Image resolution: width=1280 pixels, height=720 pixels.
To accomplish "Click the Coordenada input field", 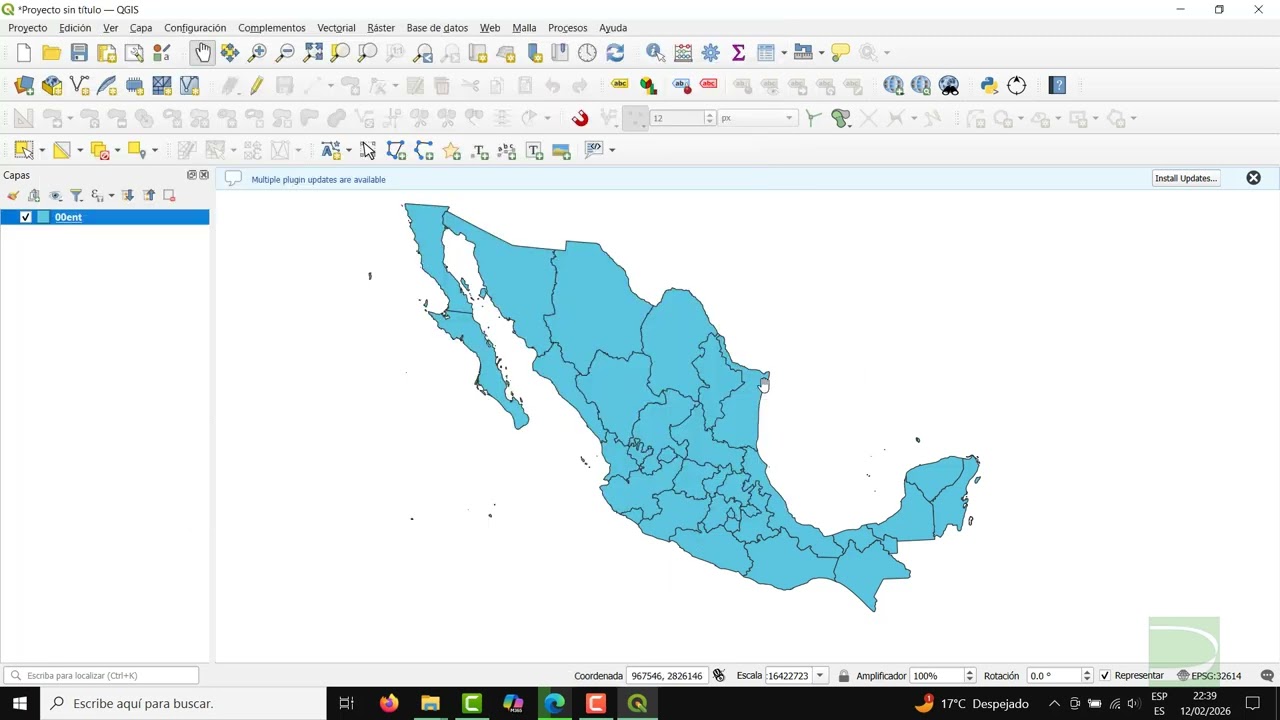I will [668, 676].
